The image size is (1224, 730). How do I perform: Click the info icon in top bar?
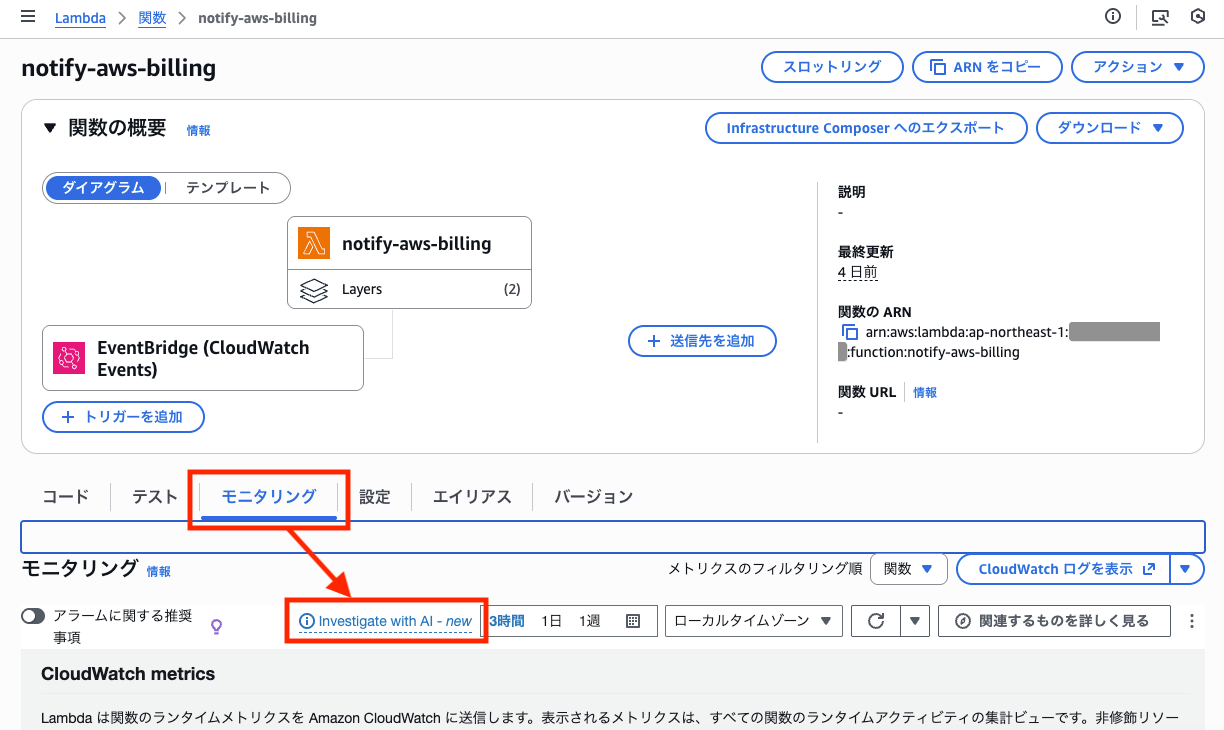pos(1113,17)
